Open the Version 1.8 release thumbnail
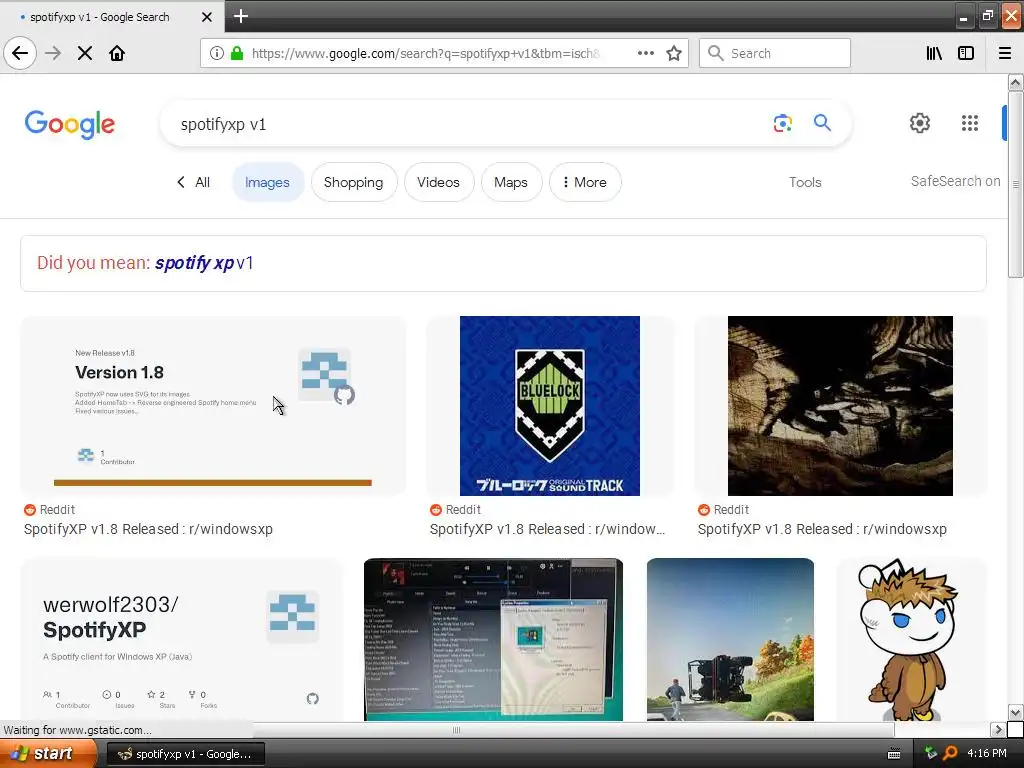This screenshot has height=768, width=1024. pos(213,406)
